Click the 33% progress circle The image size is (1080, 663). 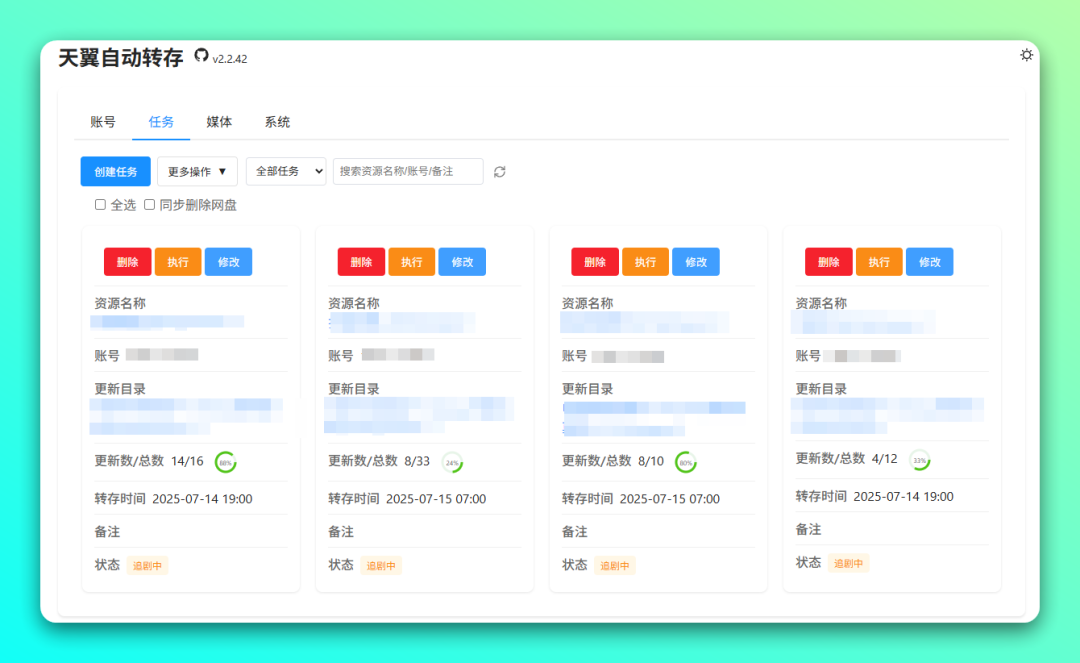[920, 460]
